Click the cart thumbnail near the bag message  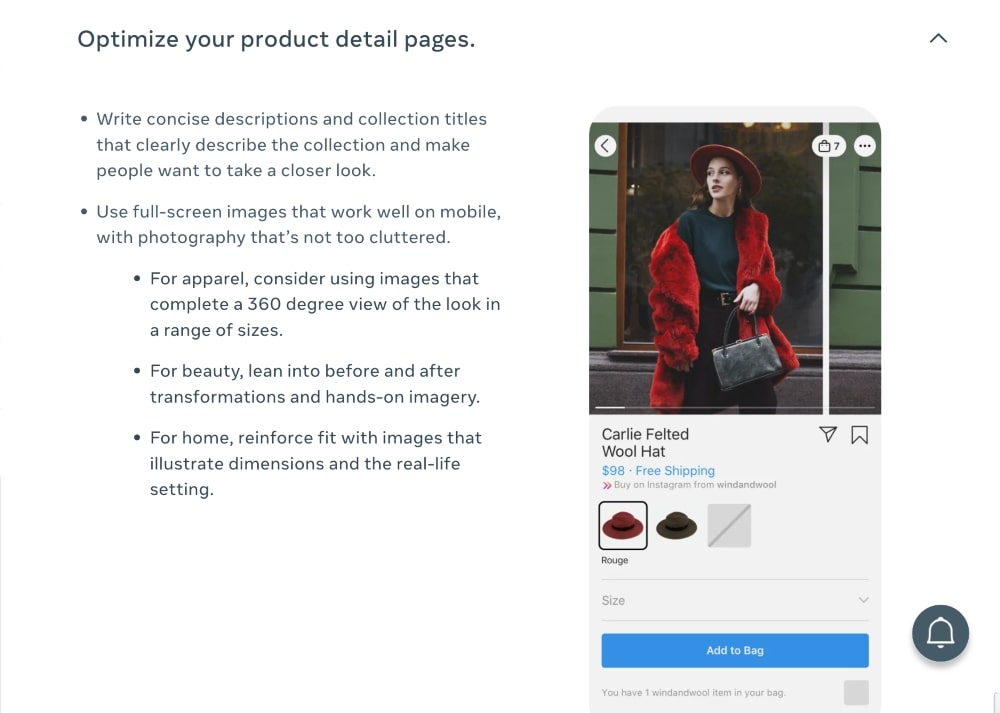tap(856, 691)
